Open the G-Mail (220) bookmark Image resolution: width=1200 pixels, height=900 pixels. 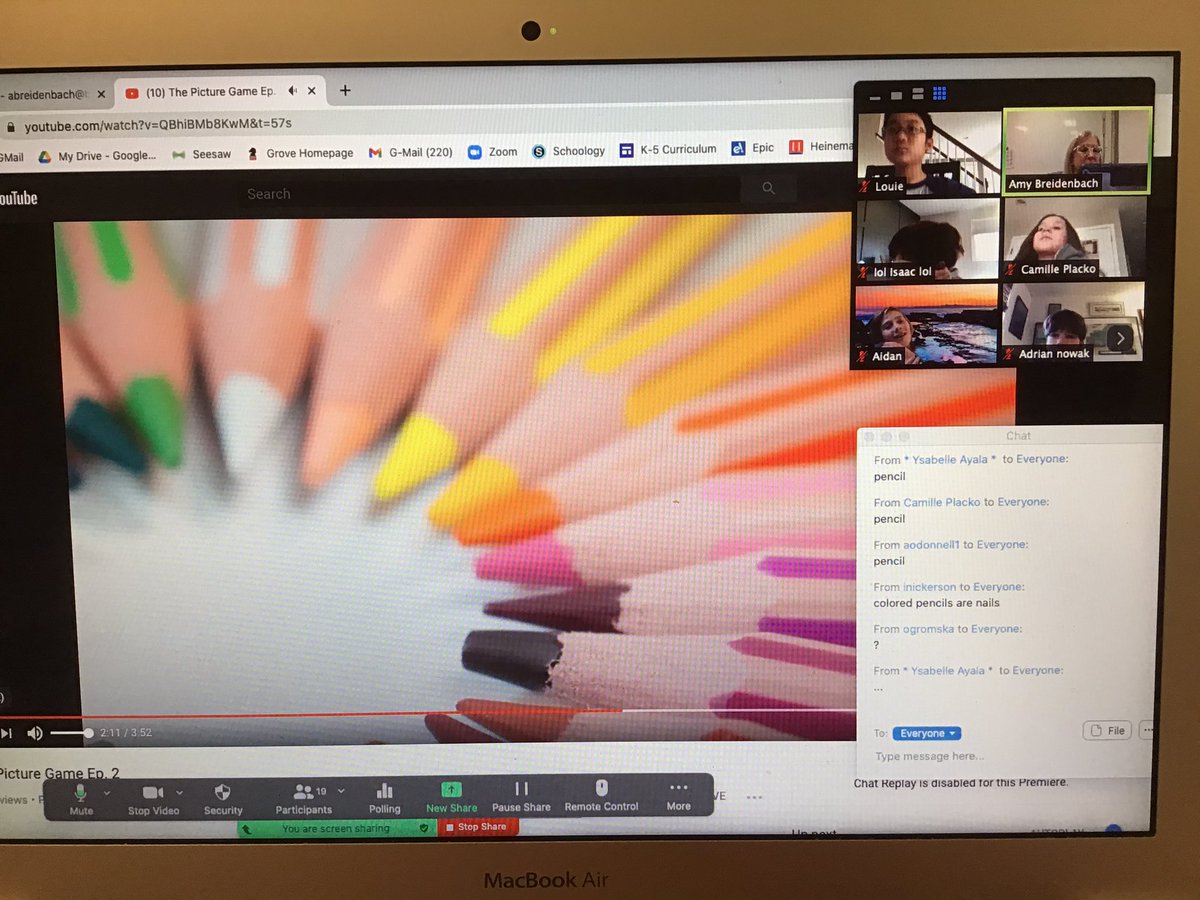411,152
